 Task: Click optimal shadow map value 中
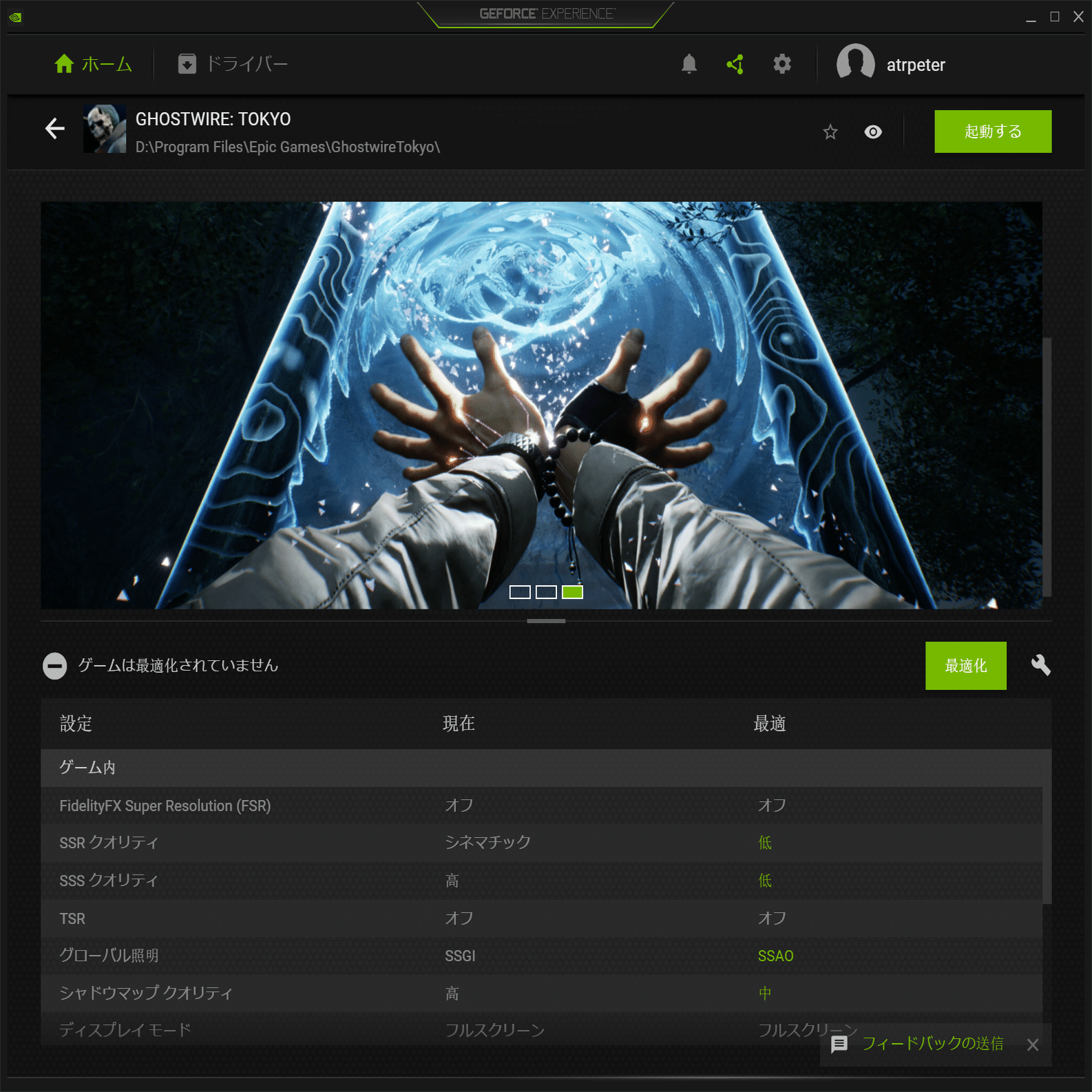[765, 993]
